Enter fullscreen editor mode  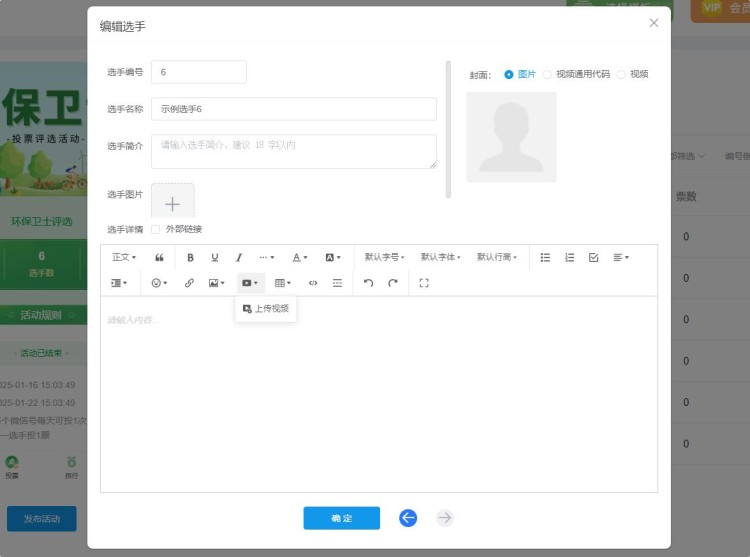tap(424, 283)
